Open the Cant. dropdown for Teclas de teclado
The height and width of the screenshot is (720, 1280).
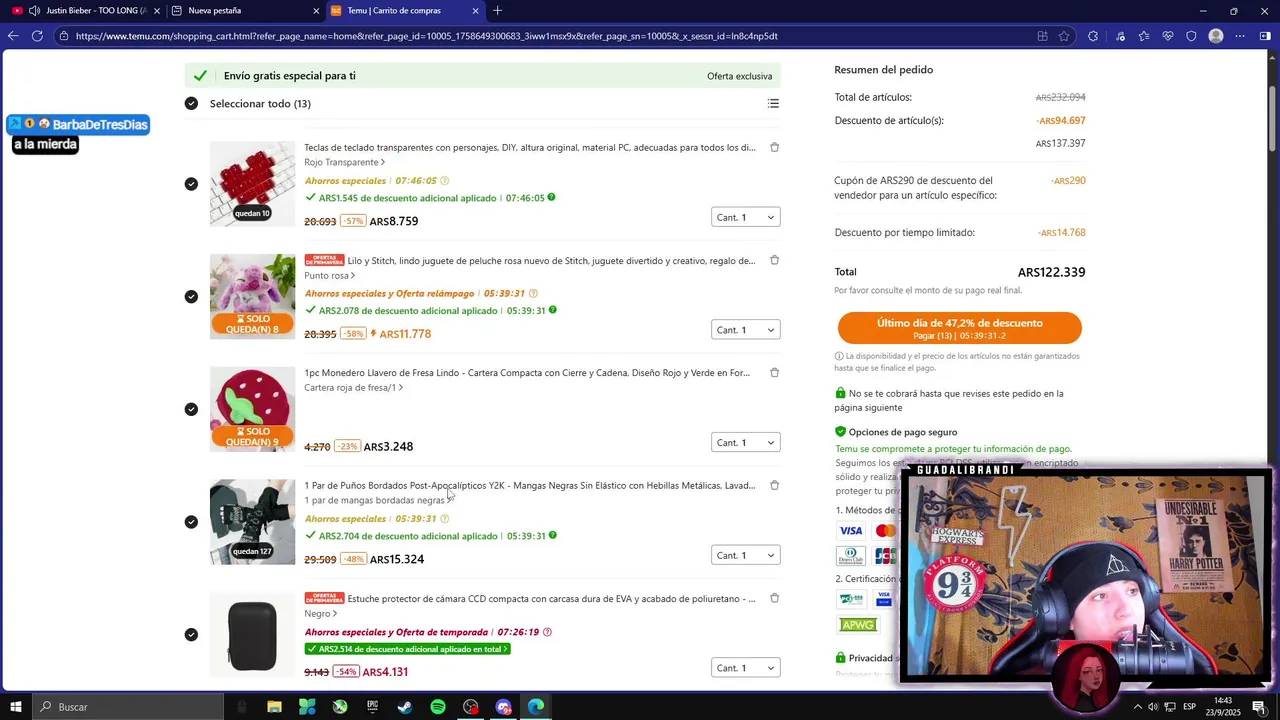(x=746, y=217)
